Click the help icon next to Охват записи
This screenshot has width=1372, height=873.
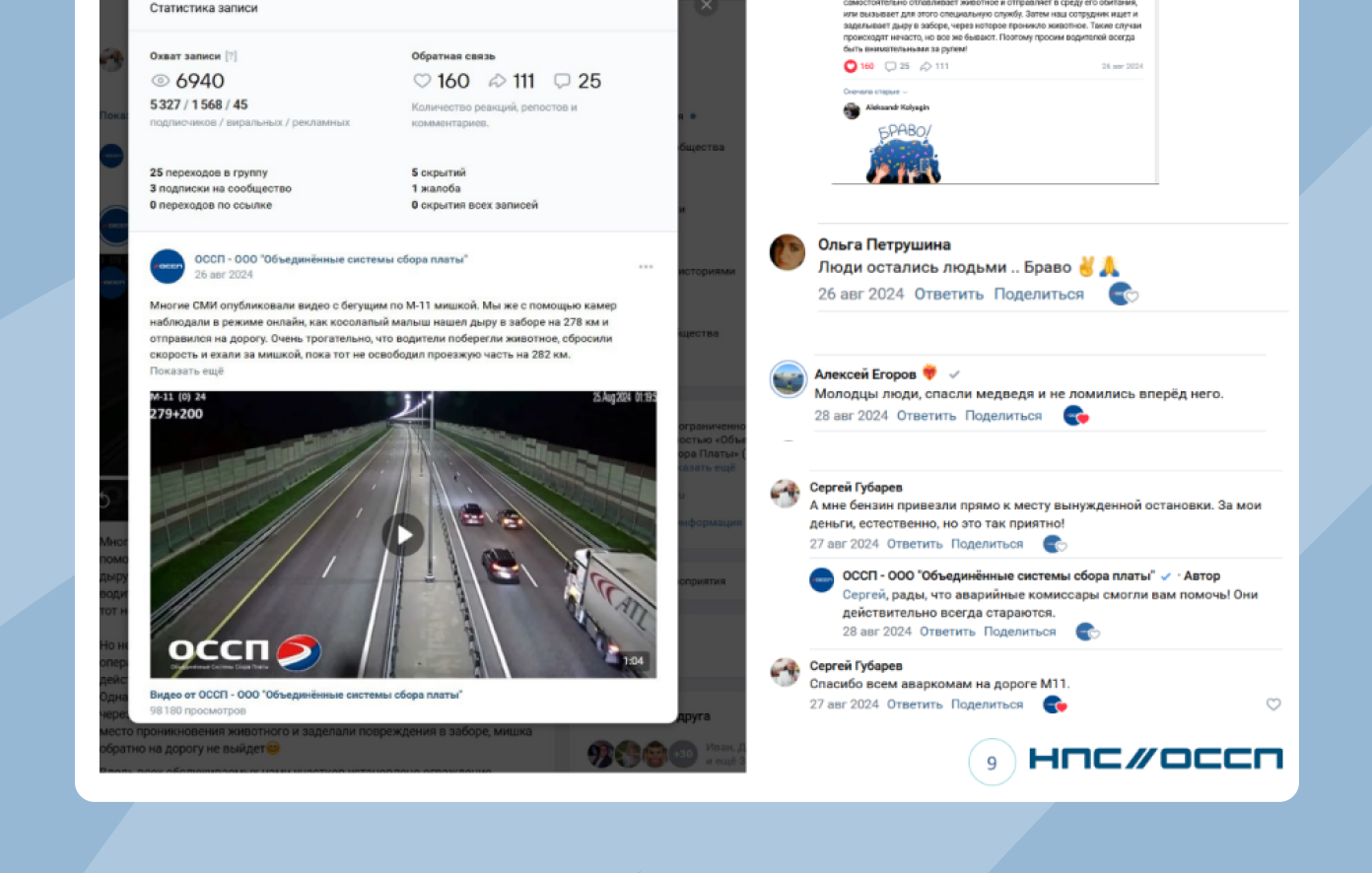pyautogui.click(x=231, y=56)
